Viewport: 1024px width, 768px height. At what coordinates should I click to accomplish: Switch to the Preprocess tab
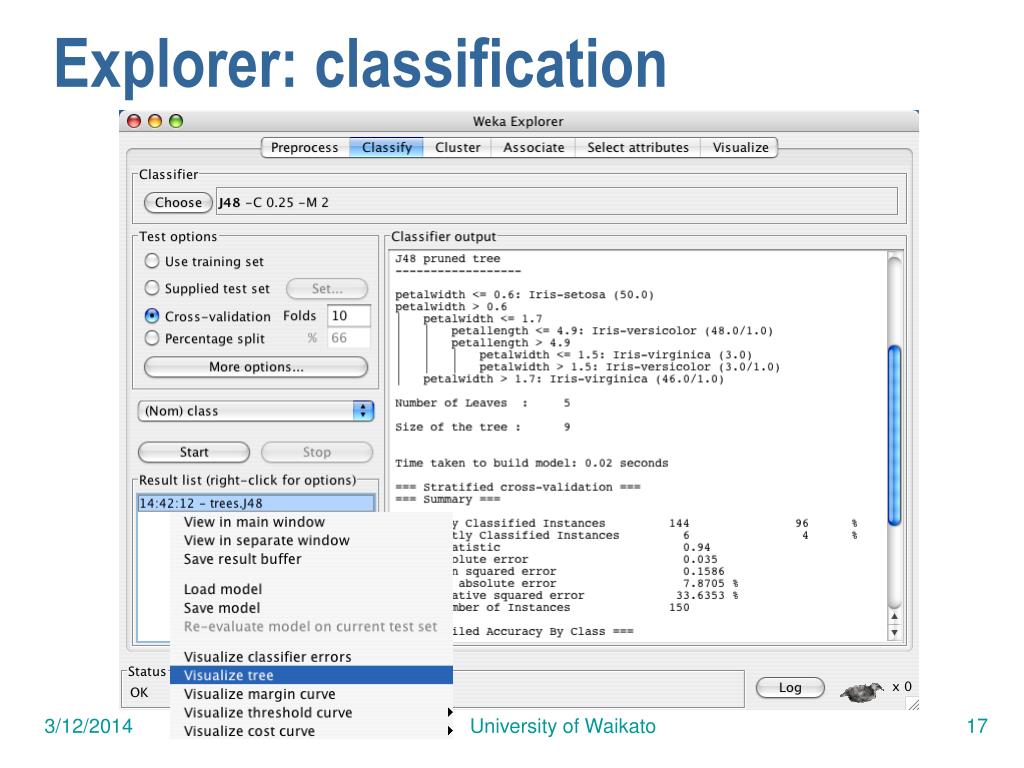click(x=304, y=148)
